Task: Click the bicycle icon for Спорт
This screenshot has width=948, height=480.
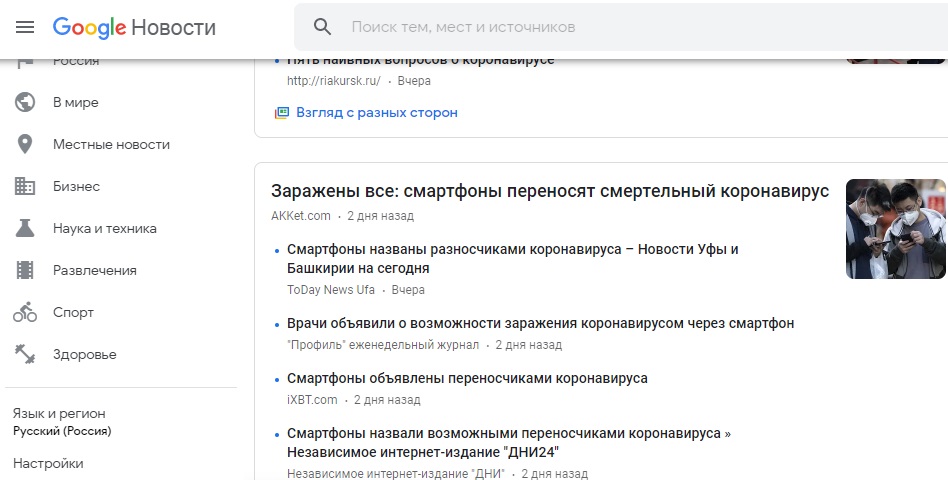Action: point(25,312)
